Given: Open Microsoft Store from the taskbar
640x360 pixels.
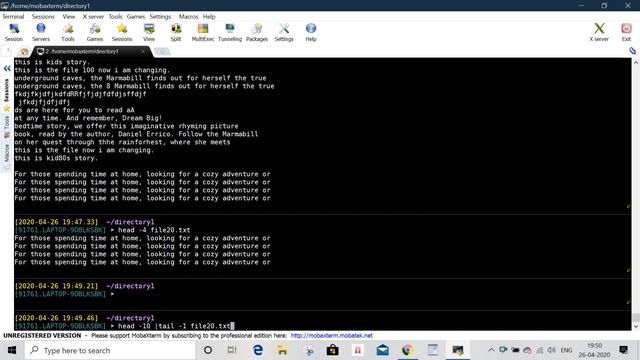Looking at the screenshot, I should click(x=332, y=350).
